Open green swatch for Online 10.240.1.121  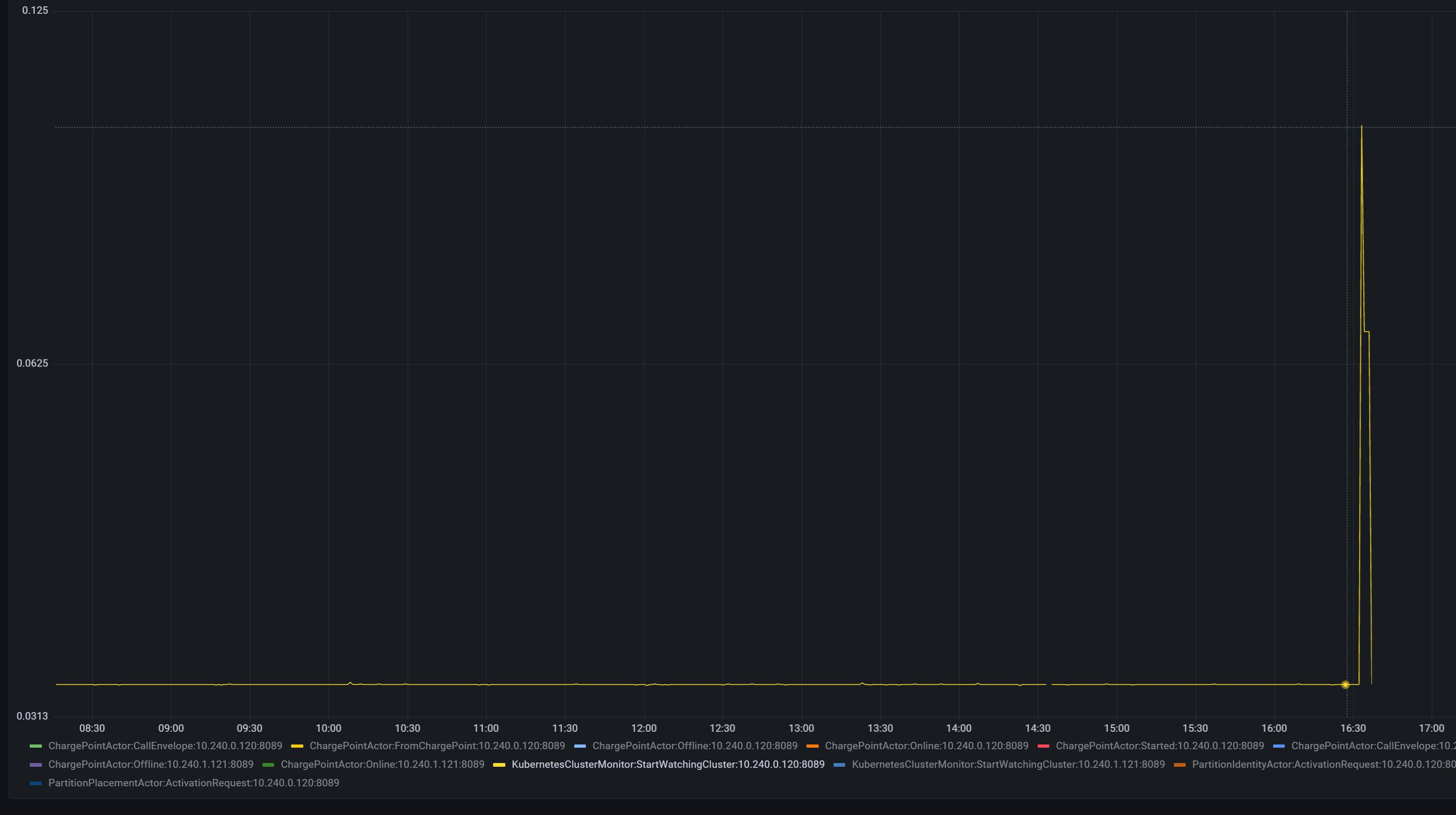click(268, 765)
